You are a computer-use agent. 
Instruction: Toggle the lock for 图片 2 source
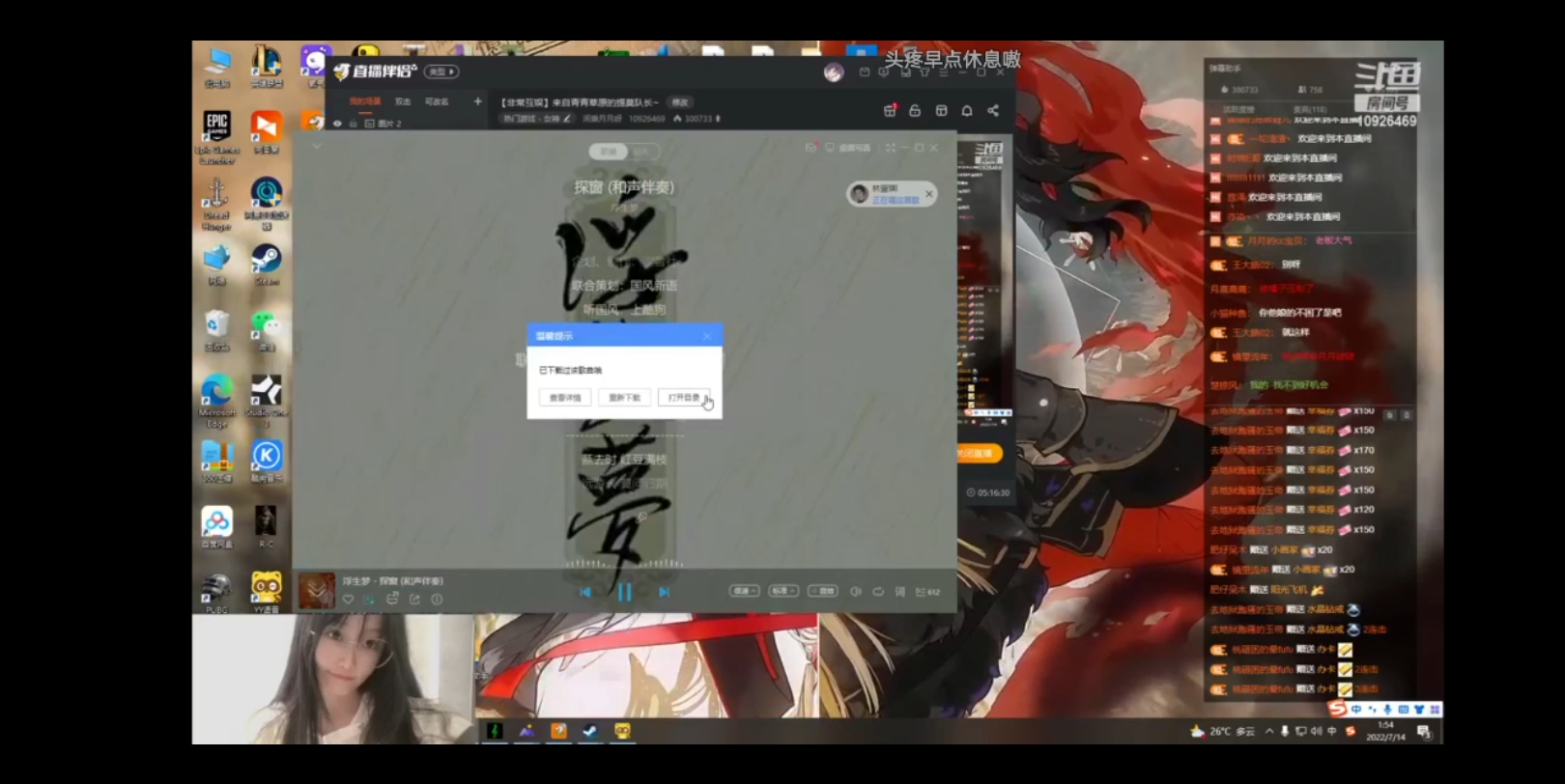354,124
